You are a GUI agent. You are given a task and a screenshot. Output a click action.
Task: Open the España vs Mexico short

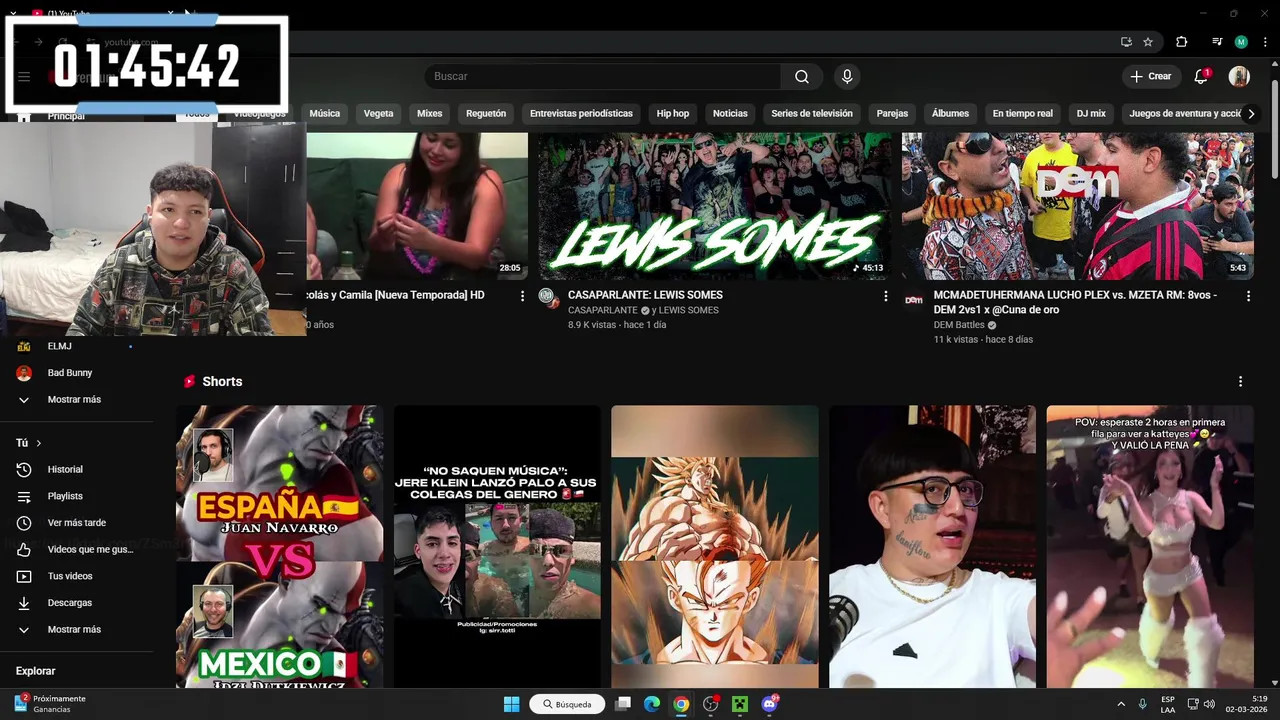(x=280, y=546)
